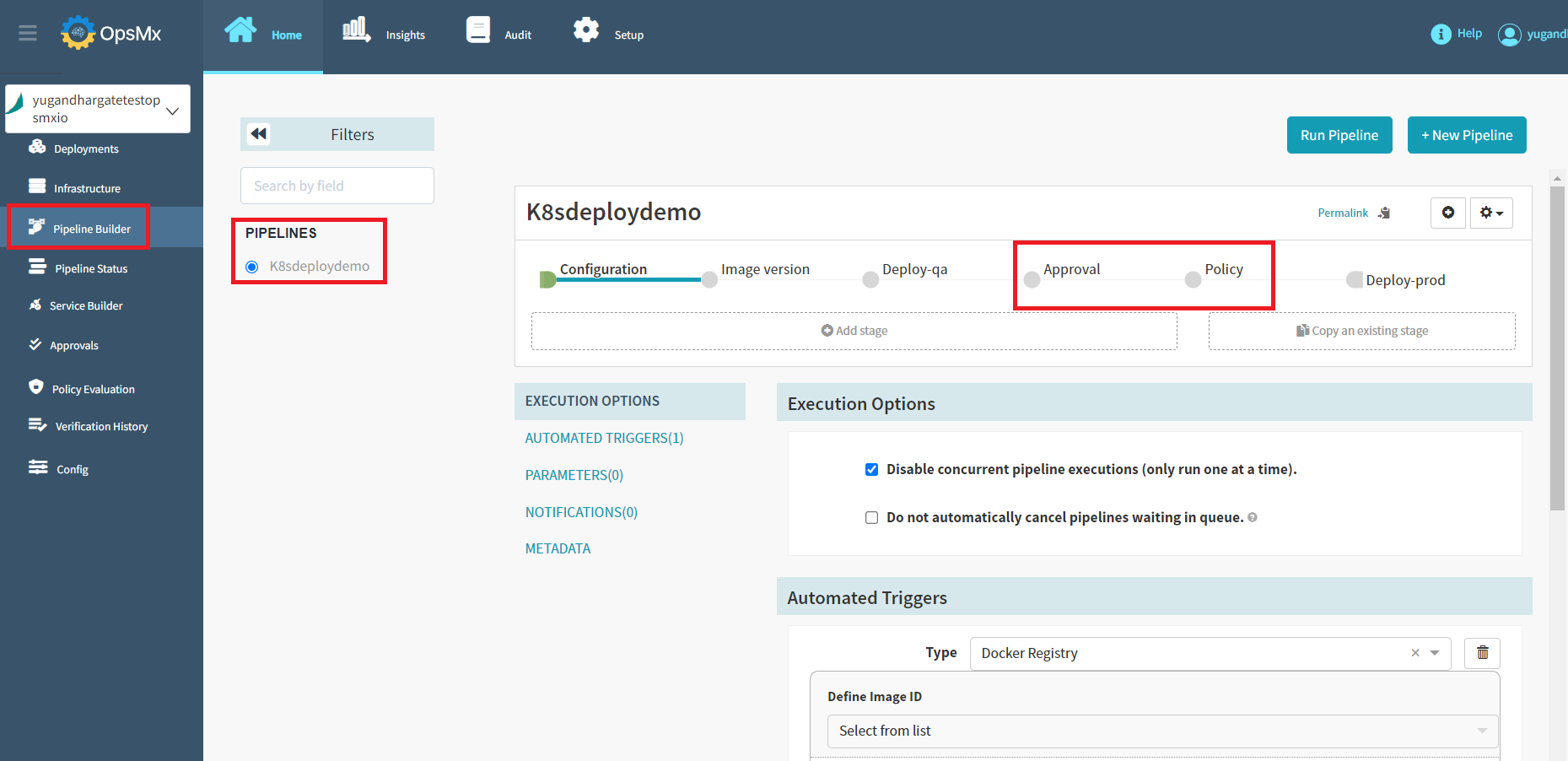Open the pipeline gear settings dropdown
Viewport: 1568px width, 761px height.
coord(1491,213)
